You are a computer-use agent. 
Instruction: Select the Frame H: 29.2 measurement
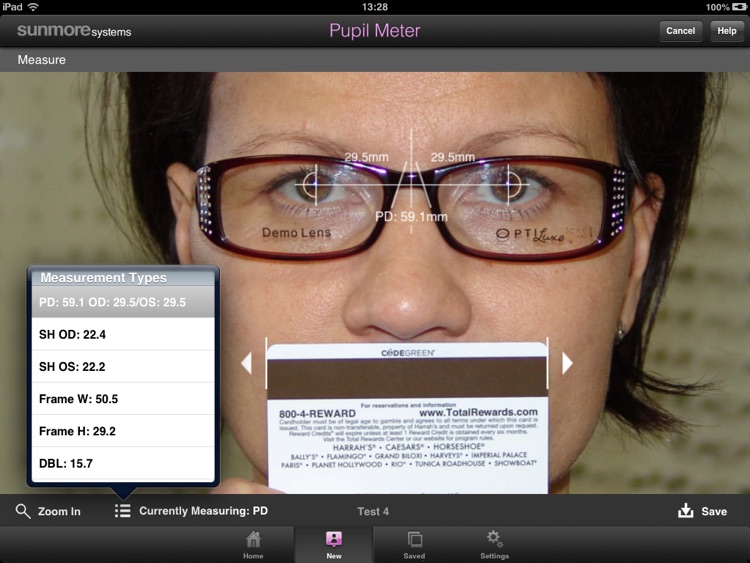pos(123,431)
